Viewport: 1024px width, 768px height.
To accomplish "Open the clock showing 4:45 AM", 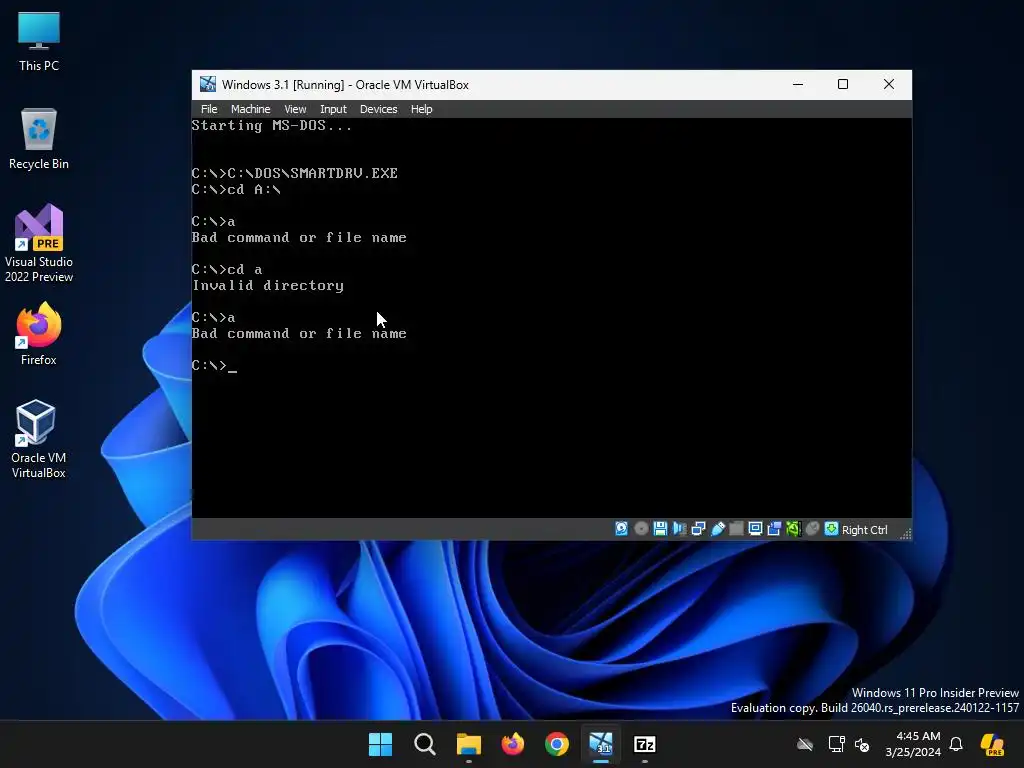I will coord(912,744).
